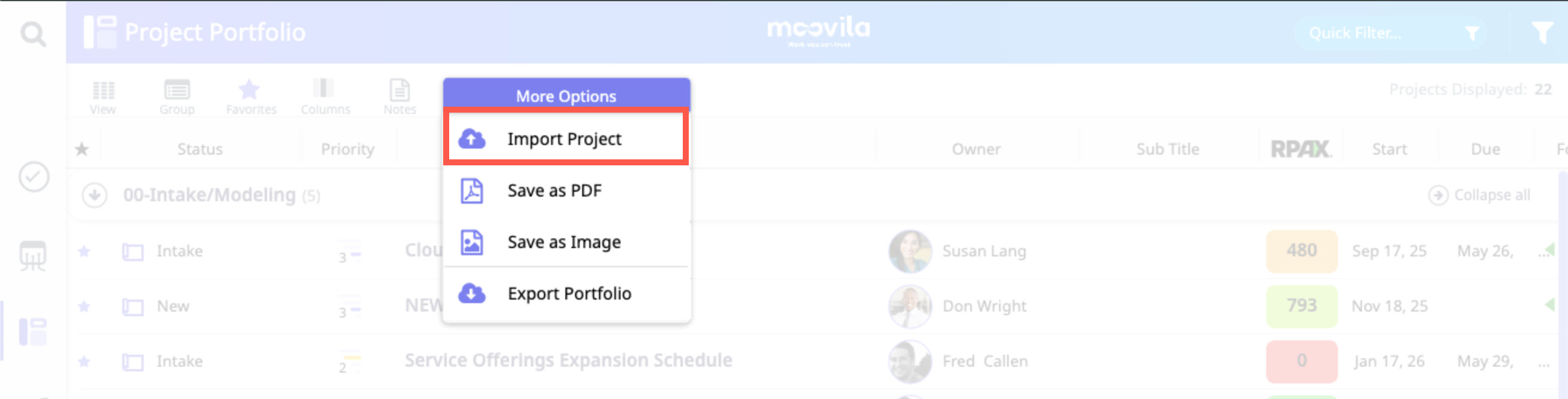Click Export Portfolio option
Screen dimensions: 1568x399
coord(568,294)
